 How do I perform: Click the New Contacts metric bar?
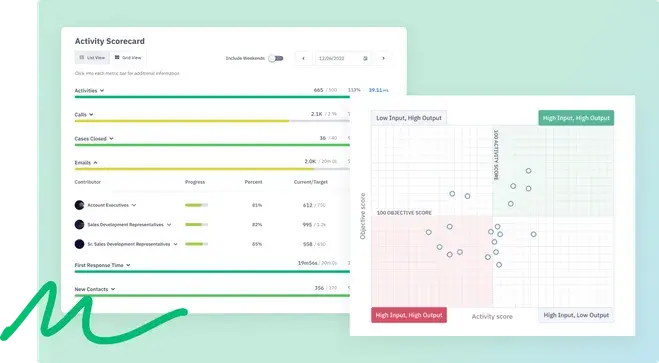tap(212, 295)
